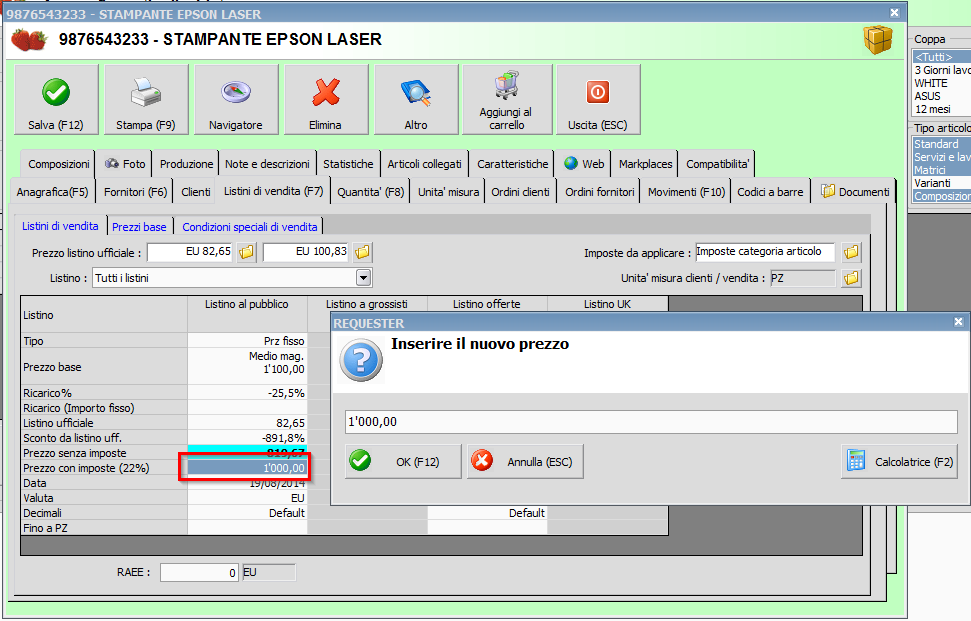Click the EU 82,65 official price field
This screenshot has width=971, height=621.
click(x=189, y=252)
